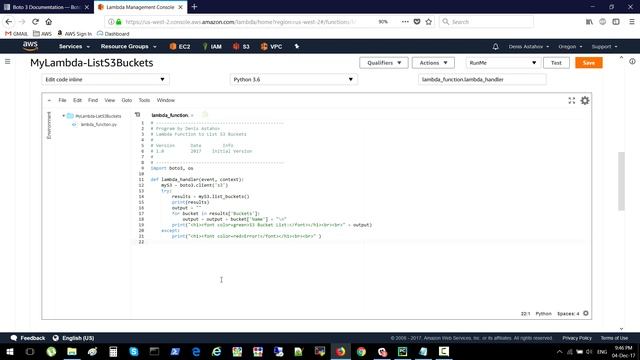Click the Test button
640x360 pixels.
(556, 63)
